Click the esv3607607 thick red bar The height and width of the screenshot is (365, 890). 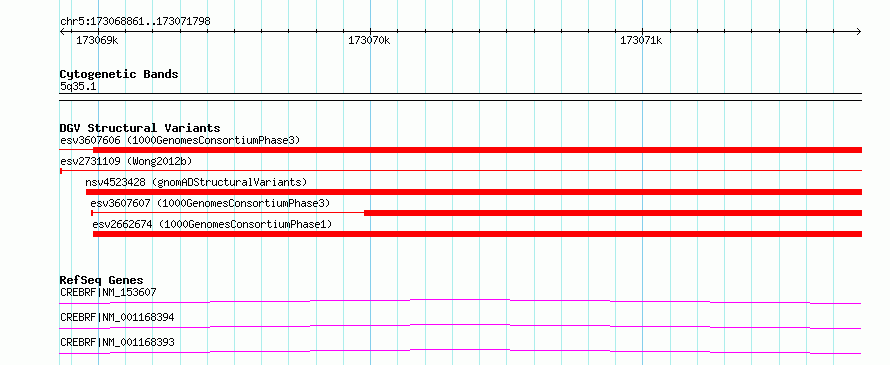(x=613, y=213)
